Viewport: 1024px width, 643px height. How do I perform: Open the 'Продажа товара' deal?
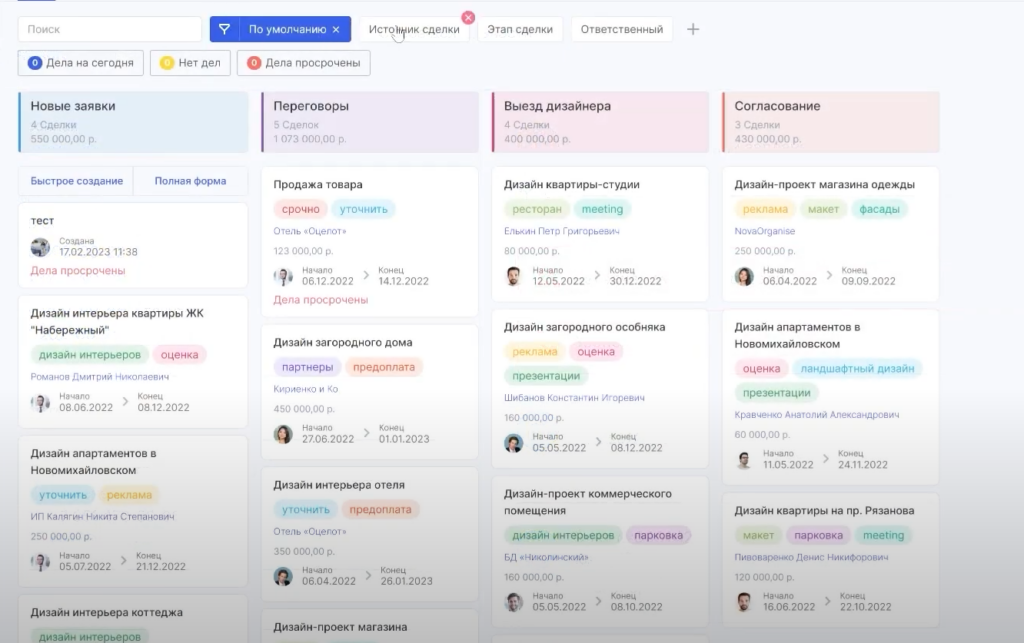coord(318,185)
